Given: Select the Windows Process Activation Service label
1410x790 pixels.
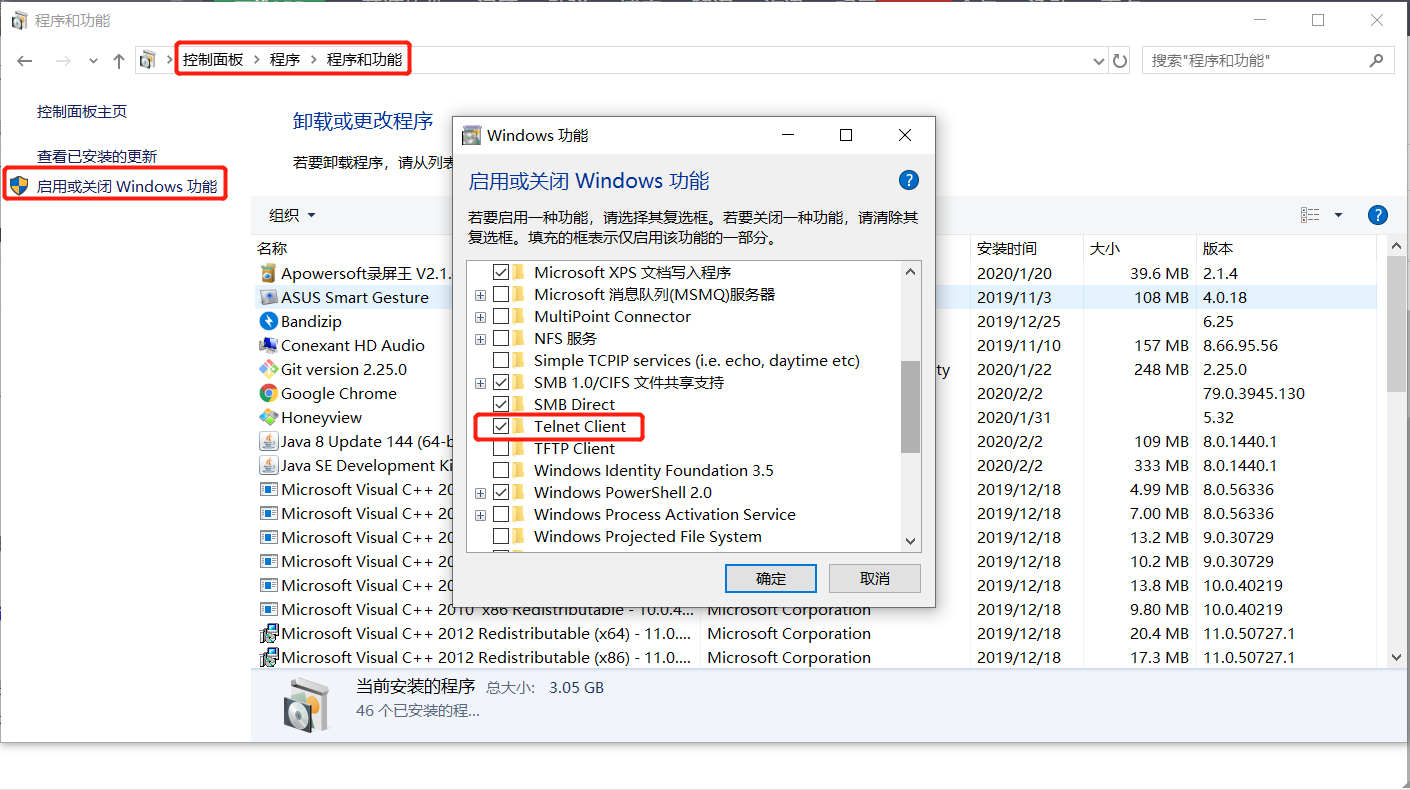Looking at the screenshot, I should 665,514.
